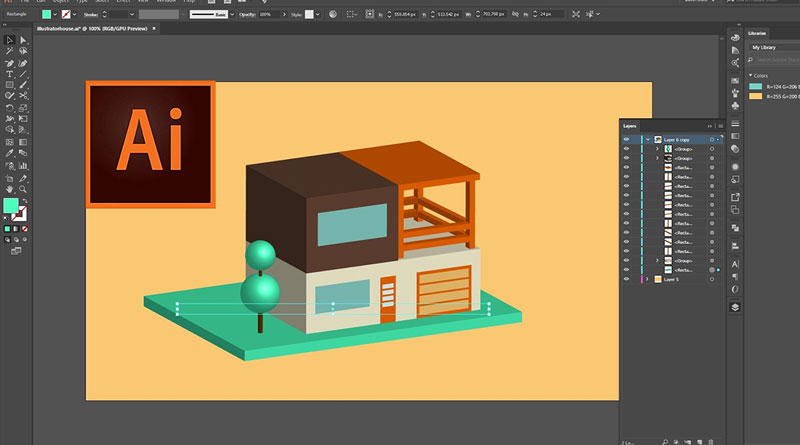This screenshot has height=445, width=800.
Task: Click the mint green fill color swatch
Action: coord(10,205)
